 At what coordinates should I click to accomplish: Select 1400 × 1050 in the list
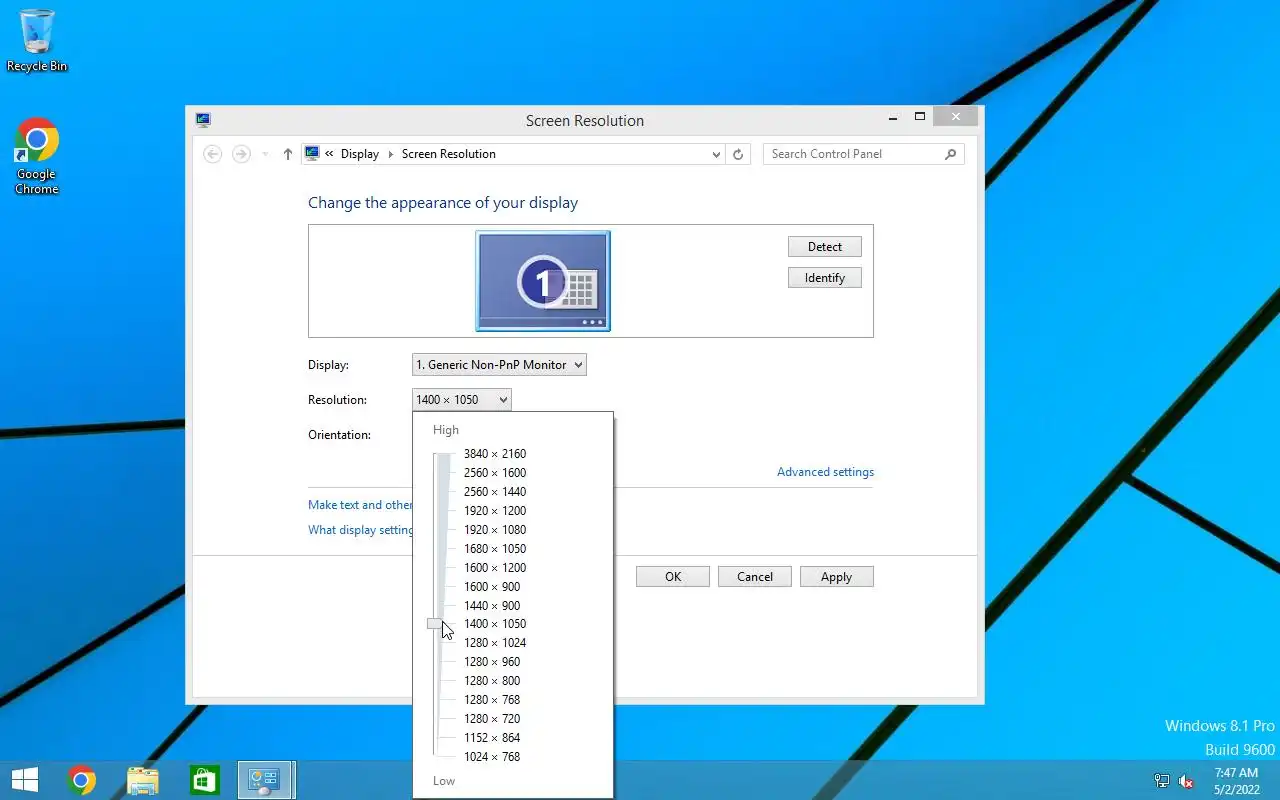point(495,624)
